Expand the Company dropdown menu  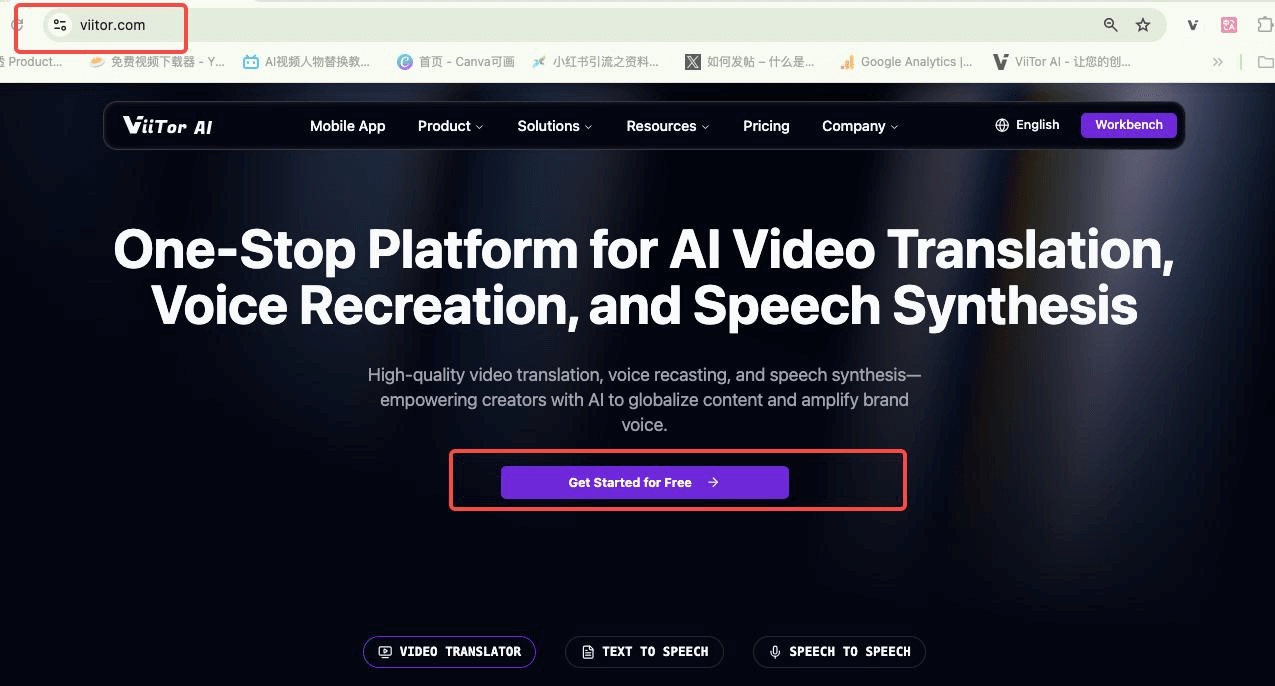click(x=859, y=126)
